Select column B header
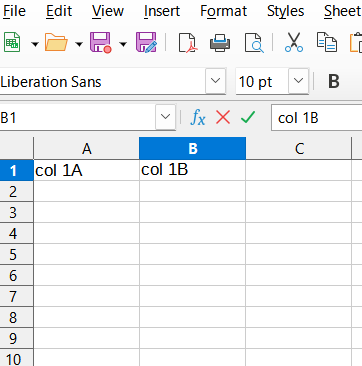The image size is (362, 366). pyautogui.click(x=193, y=148)
